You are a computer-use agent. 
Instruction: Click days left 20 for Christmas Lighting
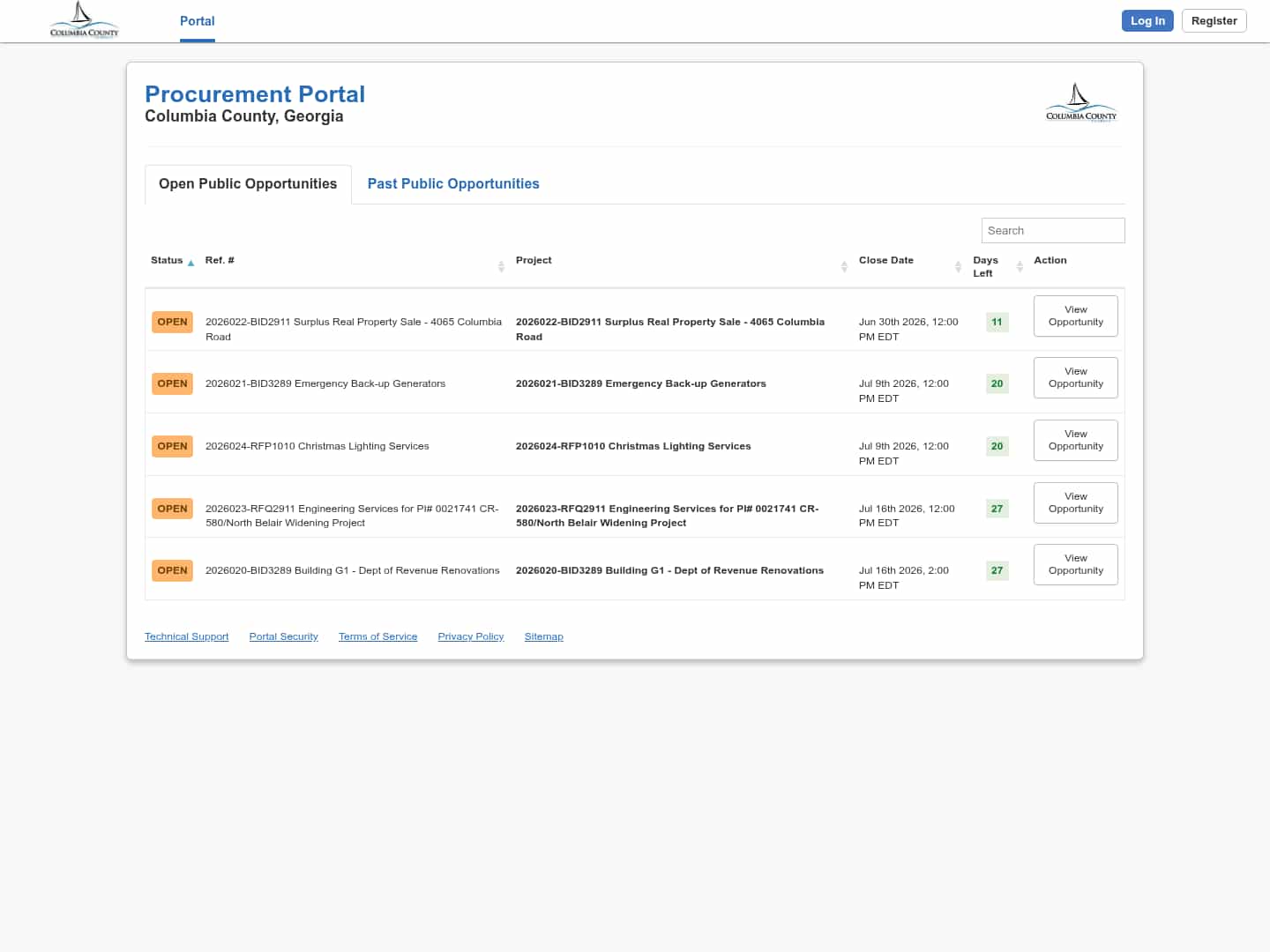(x=997, y=446)
